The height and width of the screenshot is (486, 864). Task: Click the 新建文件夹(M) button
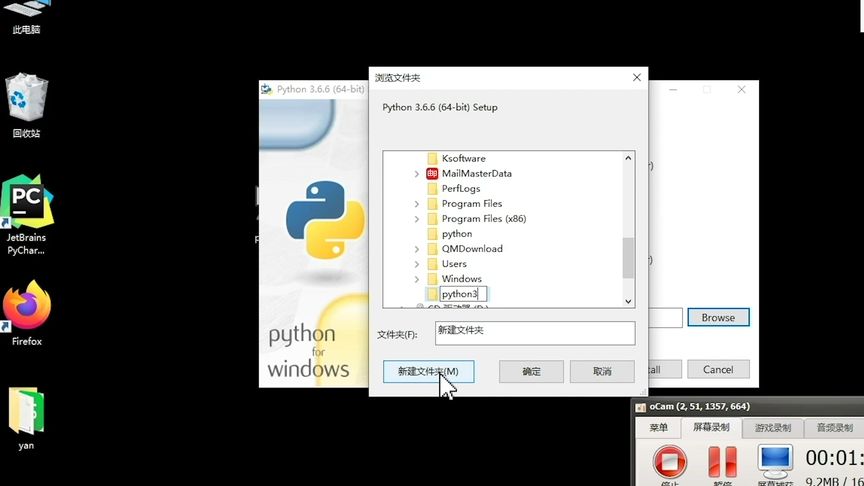click(x=428, y=371)
